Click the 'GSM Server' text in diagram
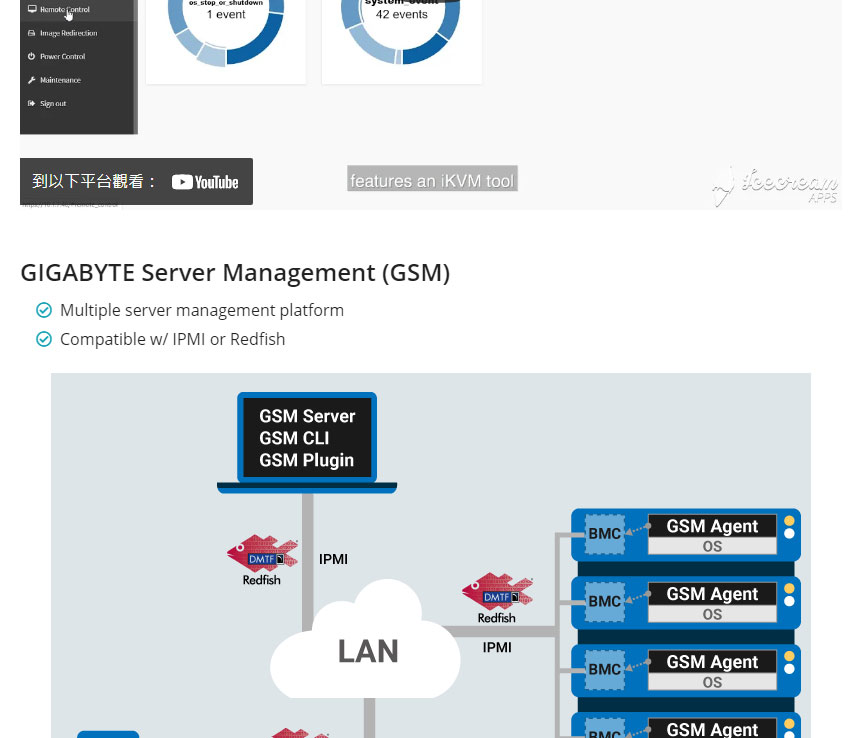The width and height of the screenshot is (860, 738). [307, 416]
